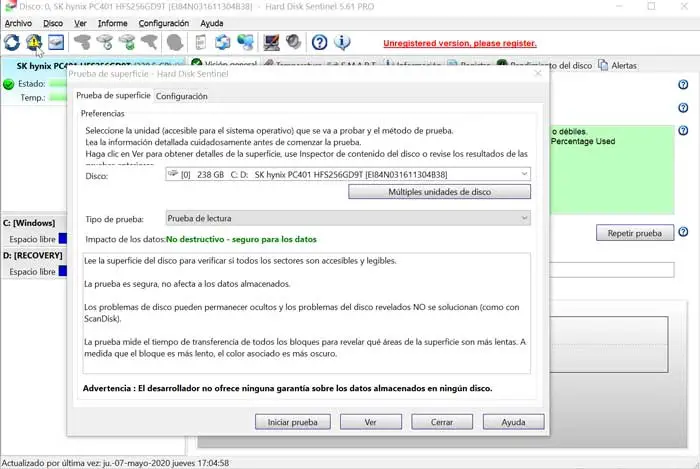Open the Ayuda menu in menu bar
The height and width of the screenshot is (469, 700).
tap(212, 23)
